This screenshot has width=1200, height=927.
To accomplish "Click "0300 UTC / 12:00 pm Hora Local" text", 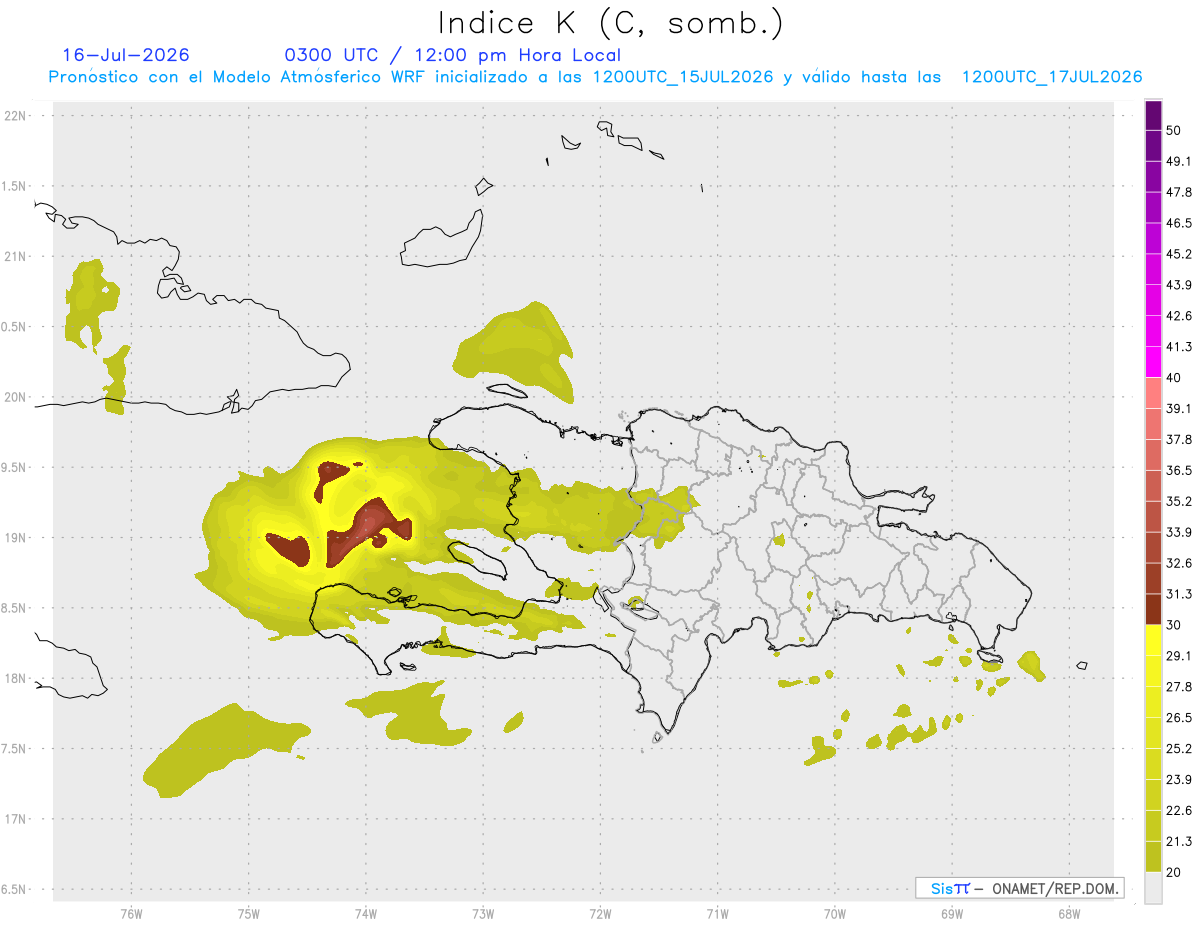I will (453, 55).
